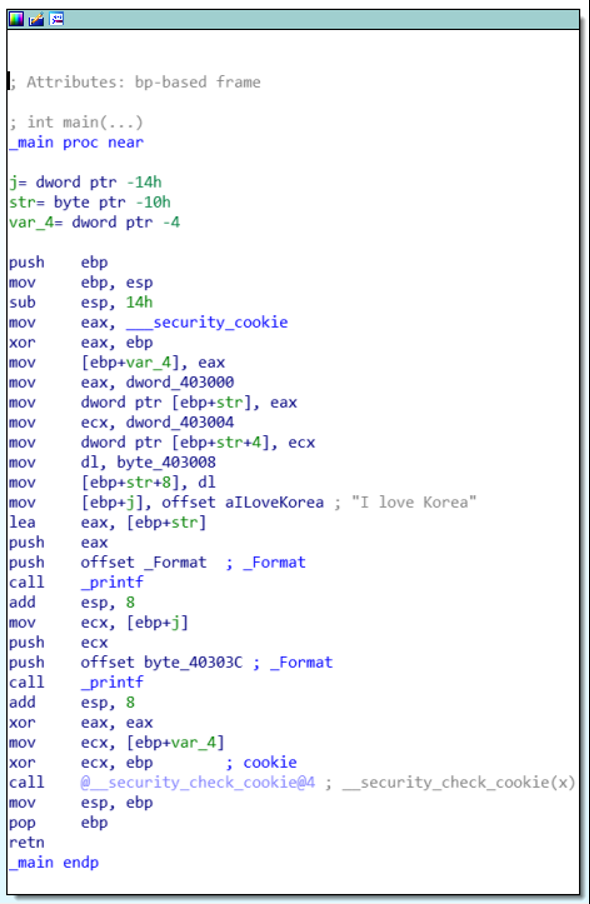Screen dimensions: 590x904
Task: Select 'mov [ebp+var_4], eax' line
Action: [x=117, y=363]
